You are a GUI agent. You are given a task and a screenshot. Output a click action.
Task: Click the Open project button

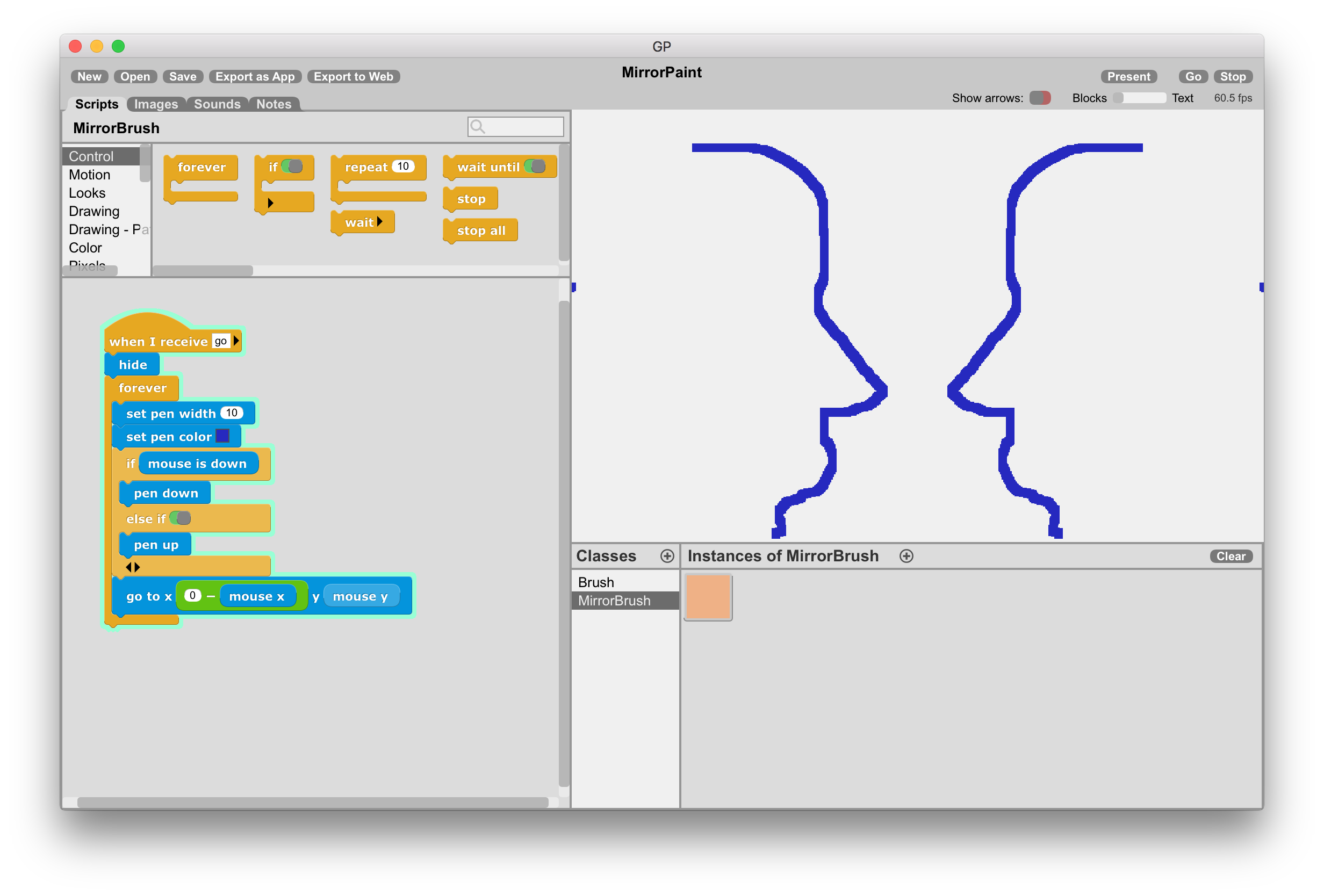click(x=135, y=76)
